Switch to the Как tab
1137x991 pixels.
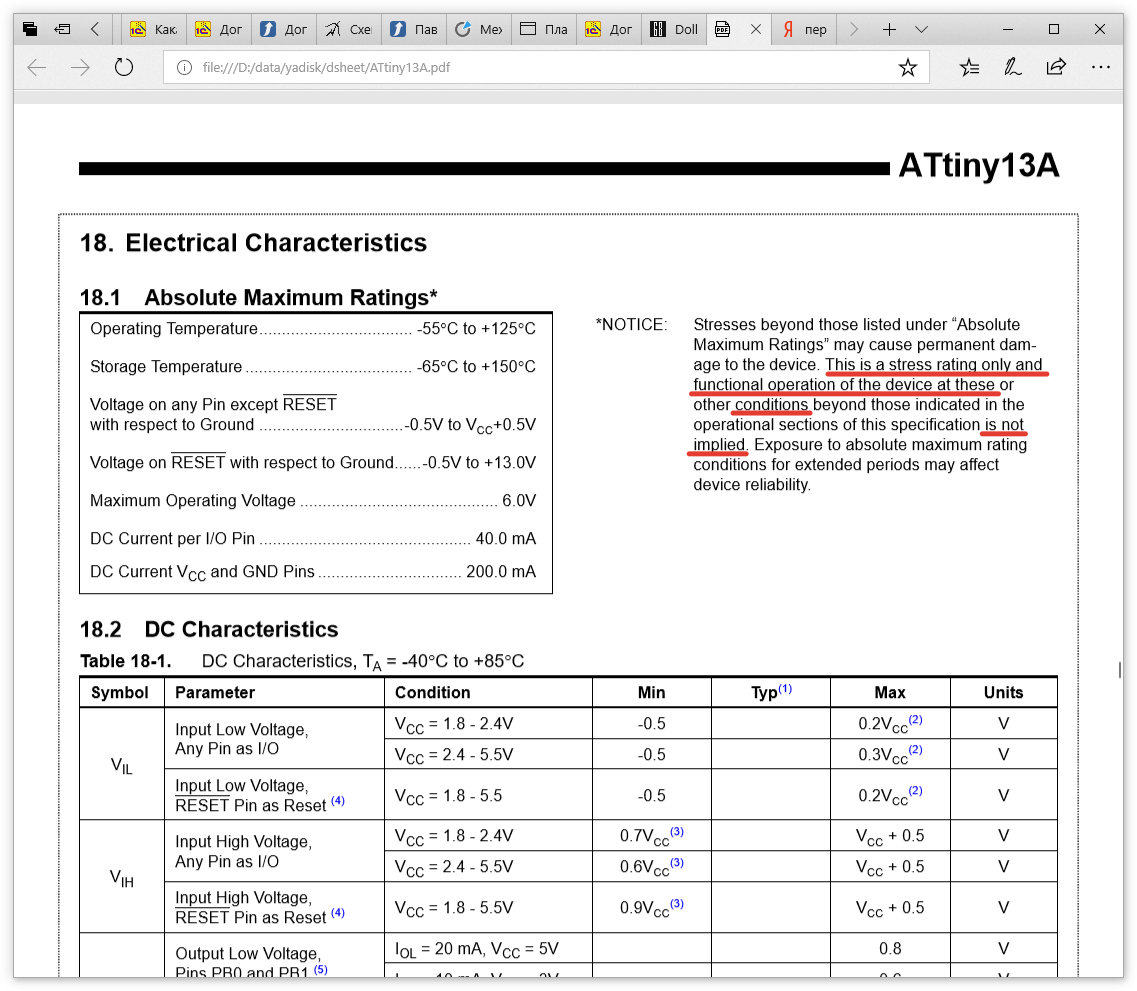(x=154, y=29)
